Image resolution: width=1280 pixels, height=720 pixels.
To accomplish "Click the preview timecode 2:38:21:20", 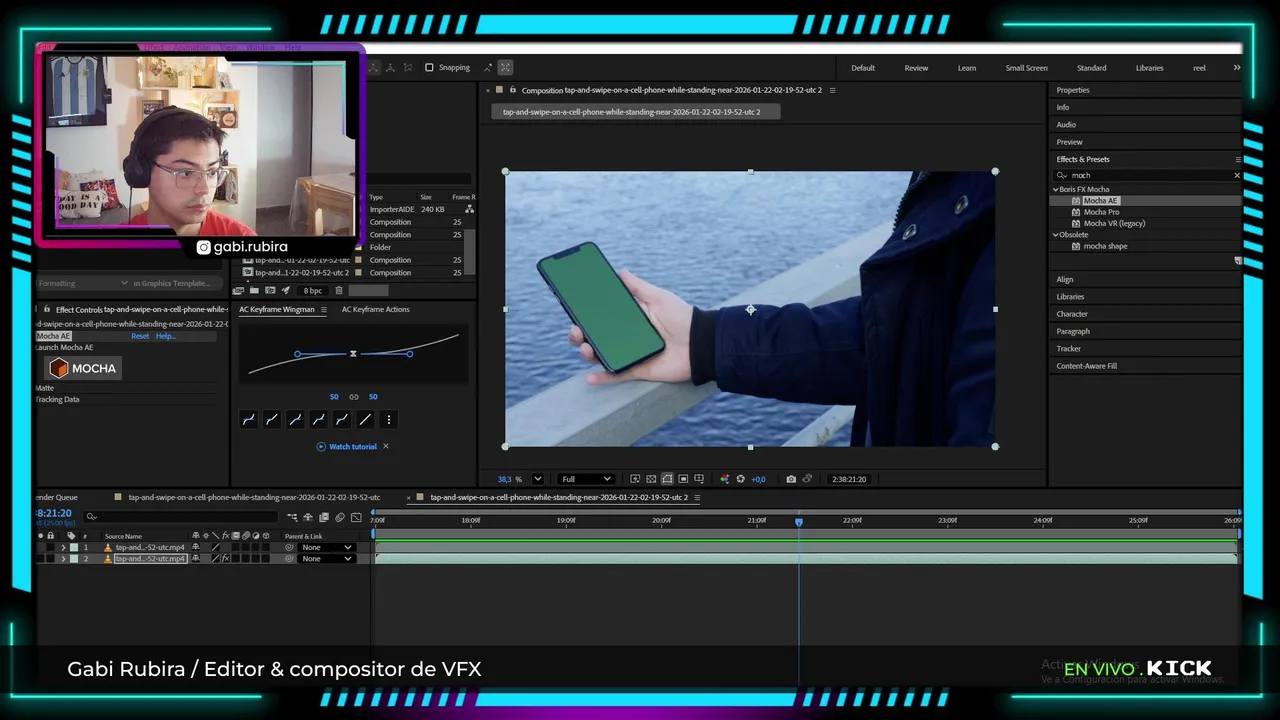I will 848,479.
